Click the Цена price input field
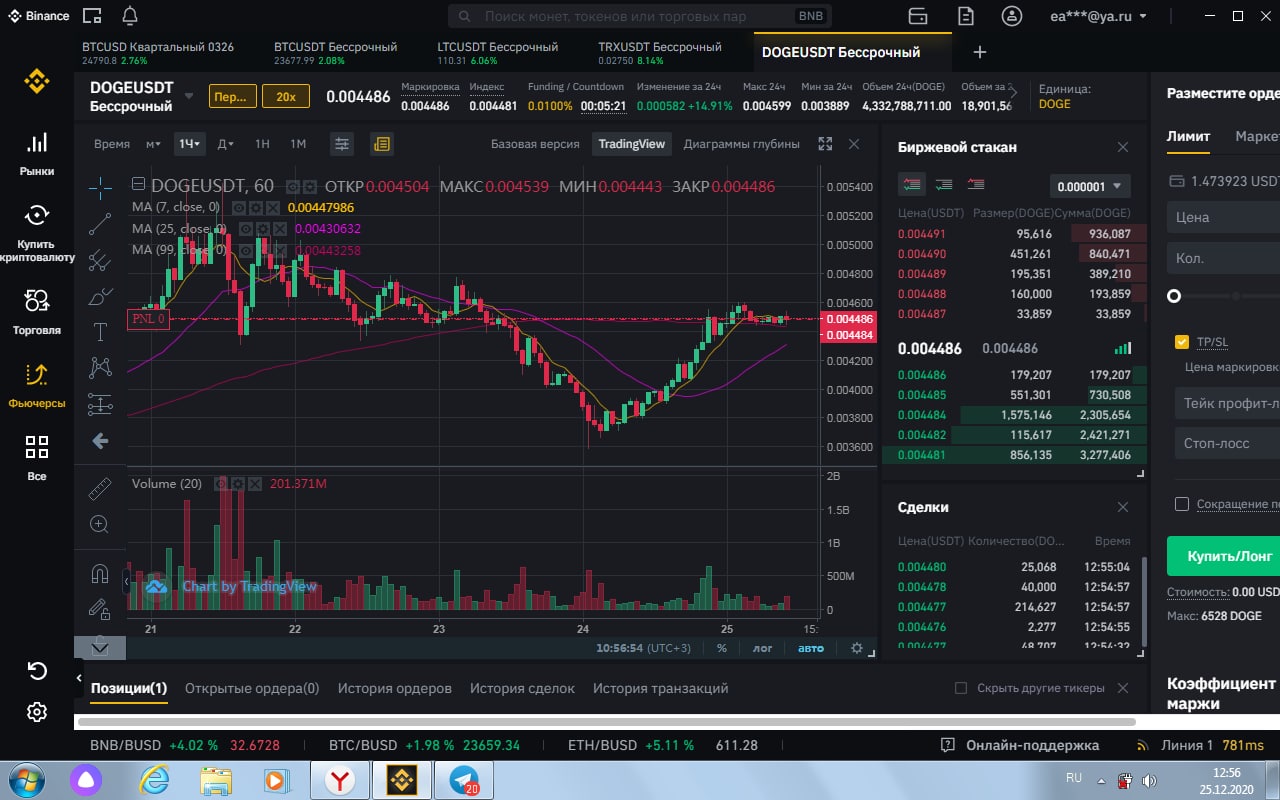1280x800 pixels. (x=1223, y=217)
